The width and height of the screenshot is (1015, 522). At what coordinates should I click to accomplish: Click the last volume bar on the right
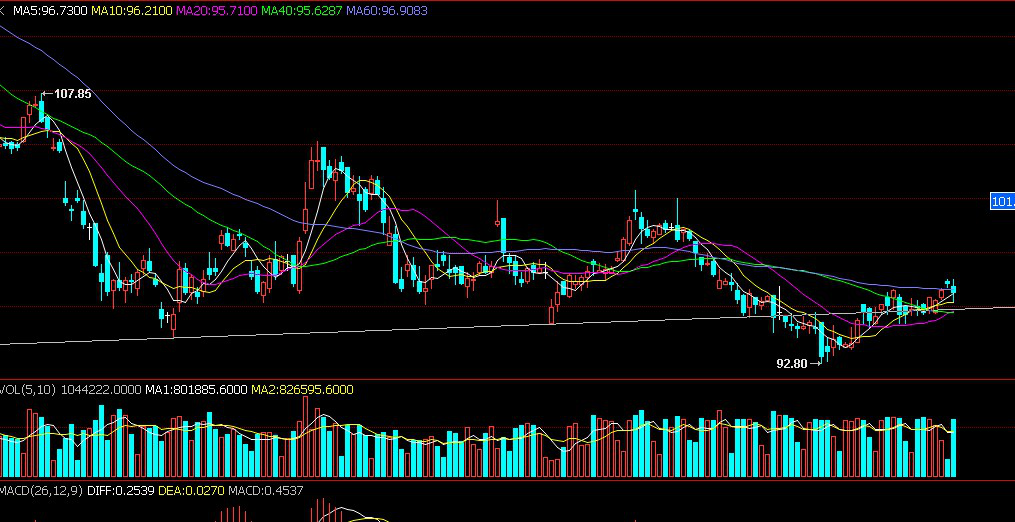pos(954,448)
